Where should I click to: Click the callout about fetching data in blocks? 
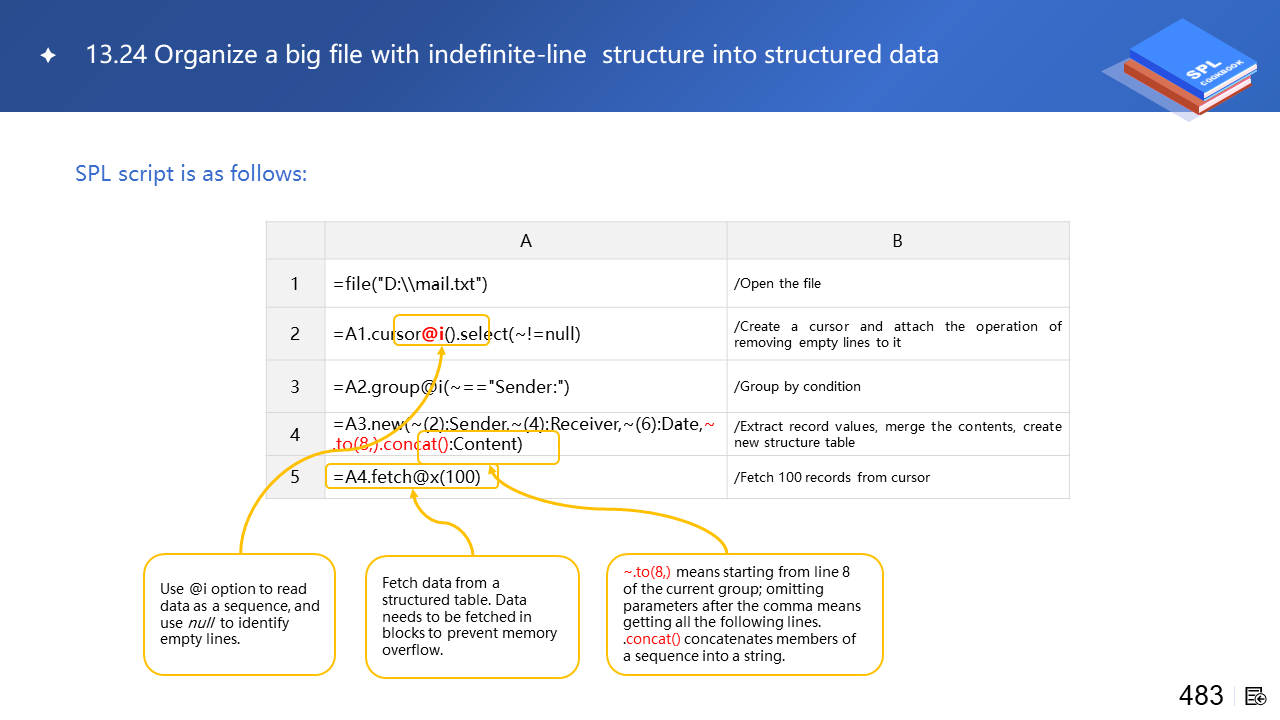click(472, 616)
